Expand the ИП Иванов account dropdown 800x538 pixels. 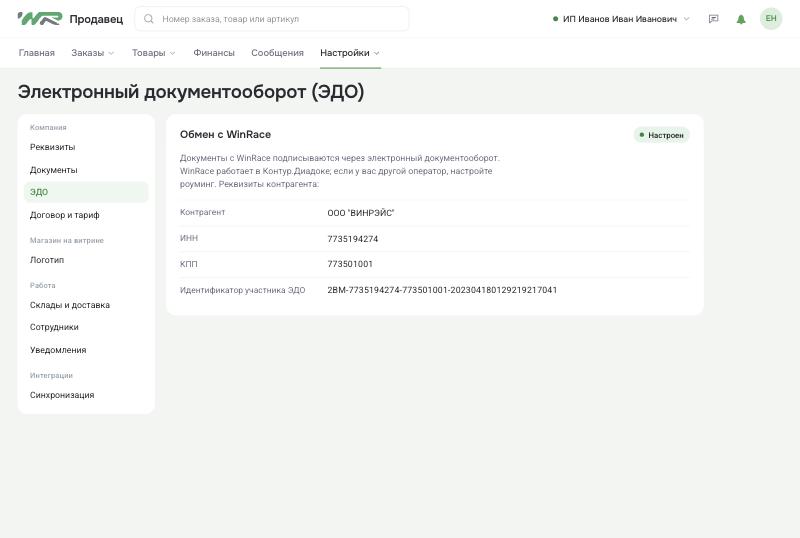621,19
